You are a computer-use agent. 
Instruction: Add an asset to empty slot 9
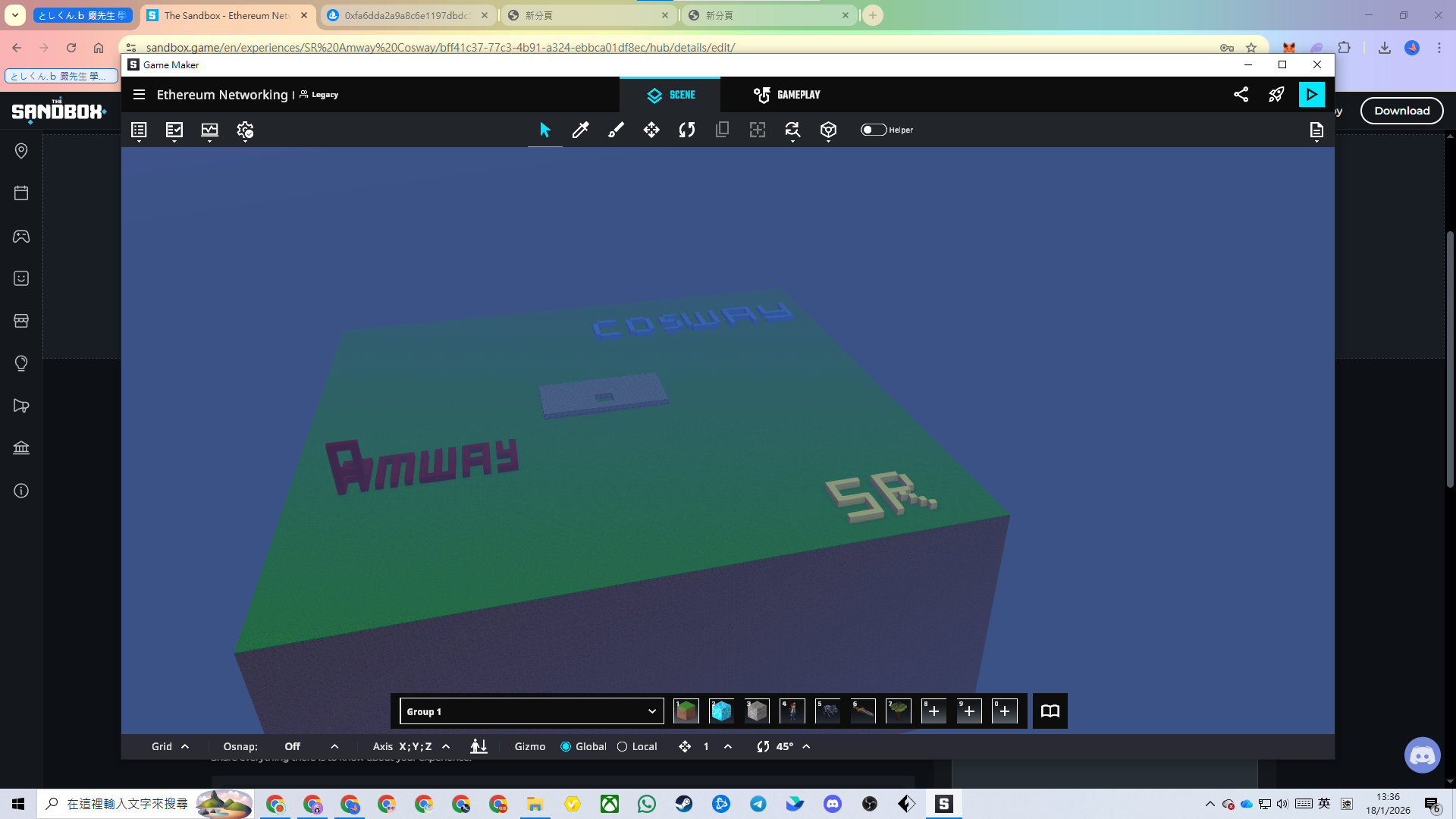tap(969, 711)
